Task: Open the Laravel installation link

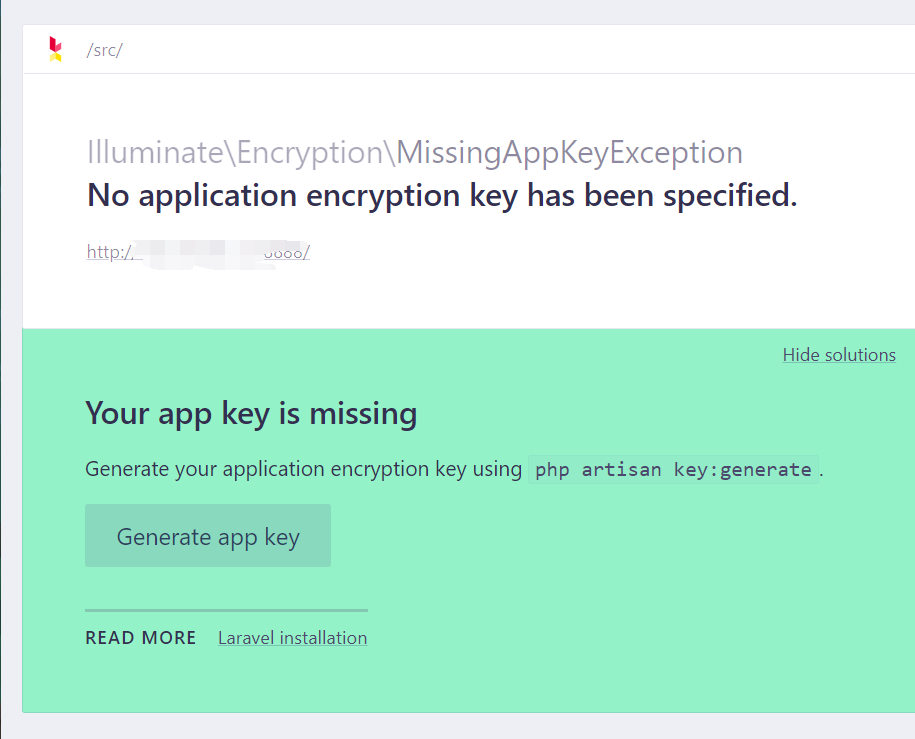Action: click(292, 637)
